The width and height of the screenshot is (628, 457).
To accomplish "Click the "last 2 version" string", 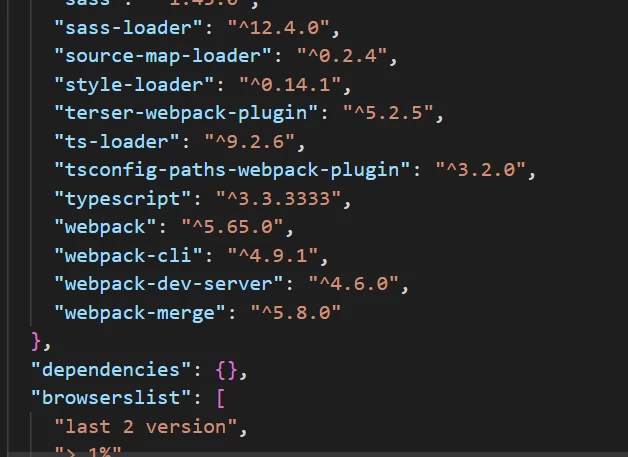I will click(x=146, y=427).
